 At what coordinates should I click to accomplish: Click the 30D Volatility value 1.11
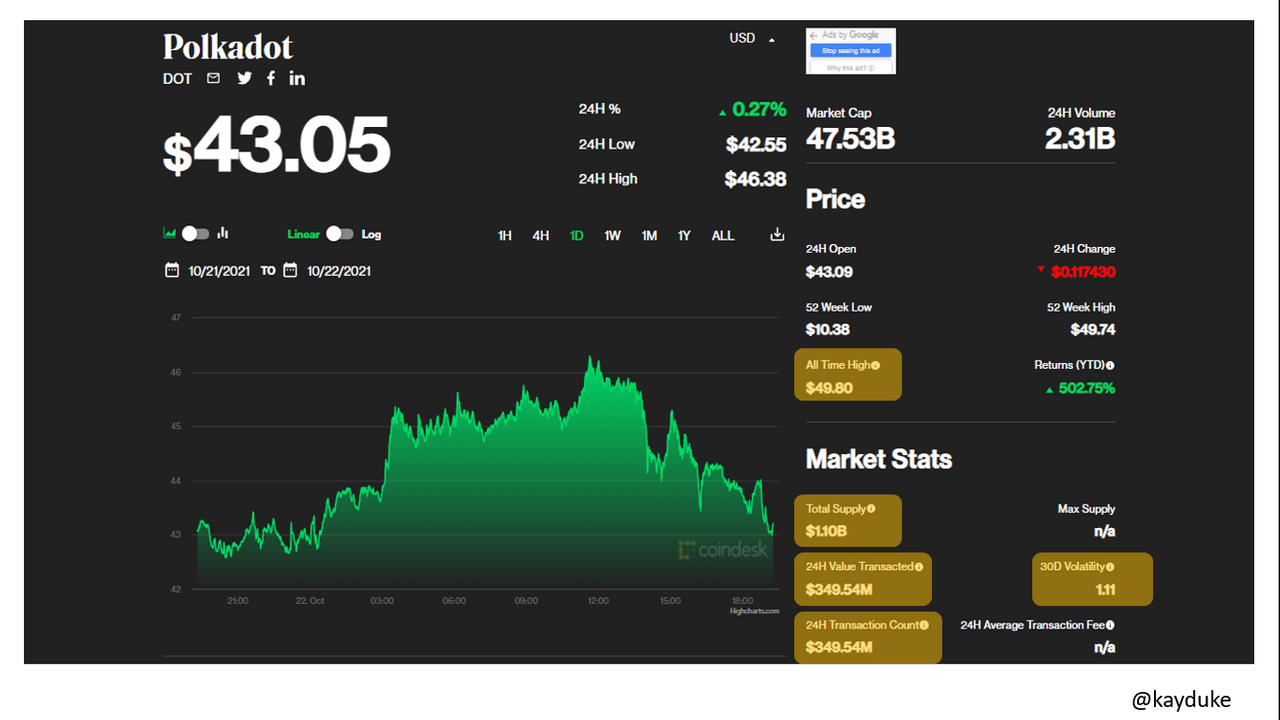(1105, 589)
